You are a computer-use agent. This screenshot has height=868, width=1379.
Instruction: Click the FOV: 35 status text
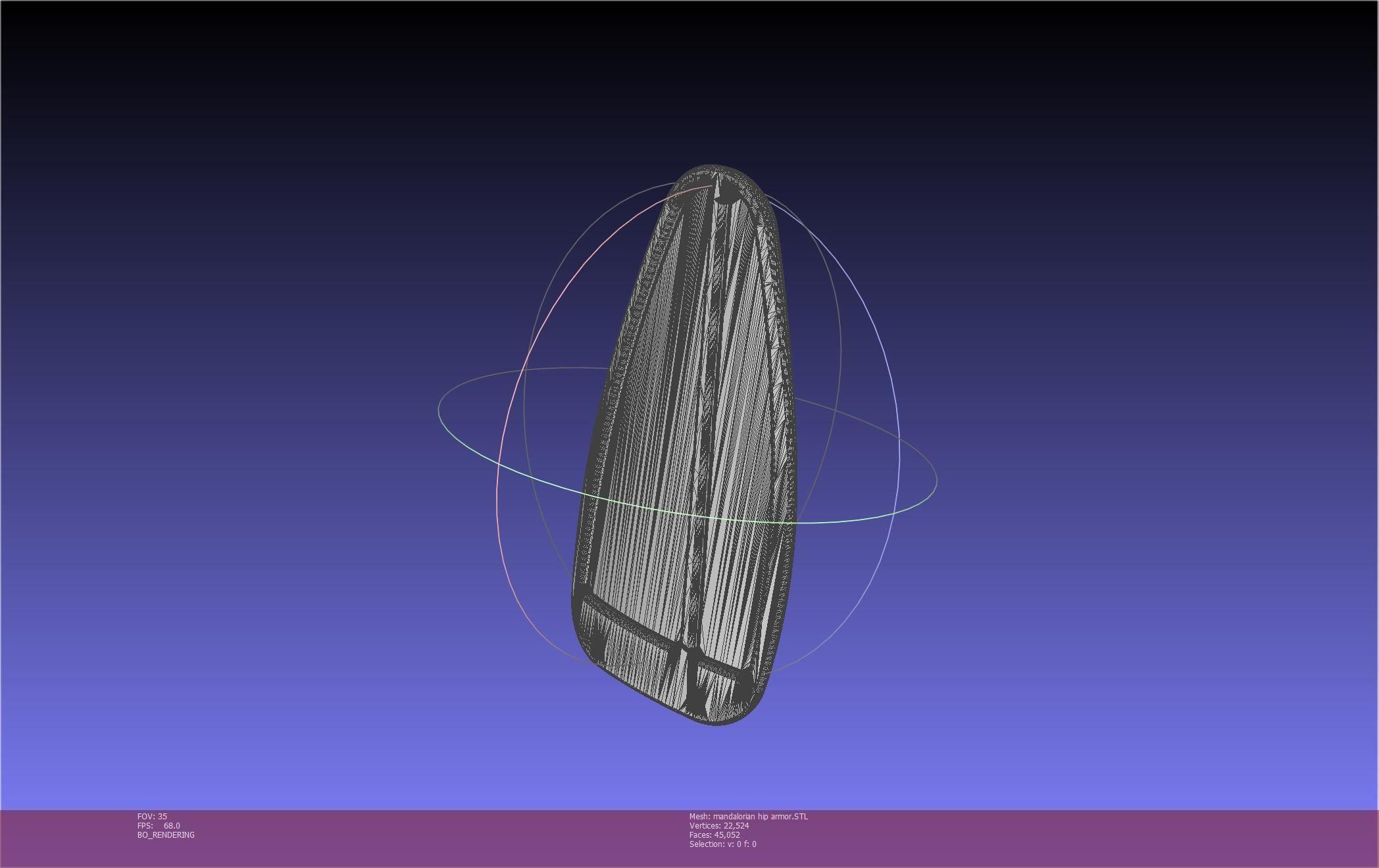click(x=152, y=816)
